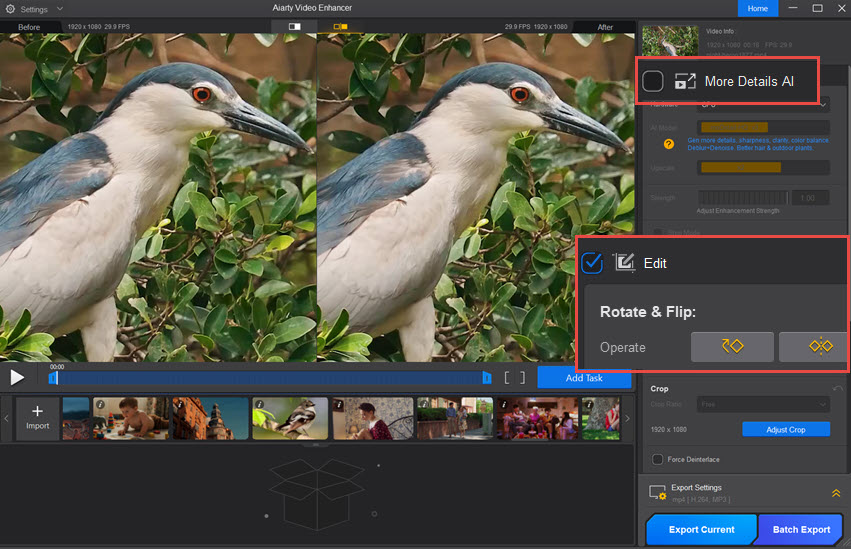Click the enhancement Strength slider
This screenshot has width=851, height=549.
(x=743, y=197)
